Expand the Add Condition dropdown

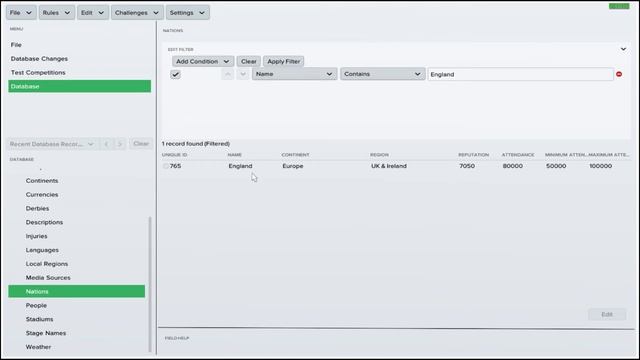(x=203, y=61)
